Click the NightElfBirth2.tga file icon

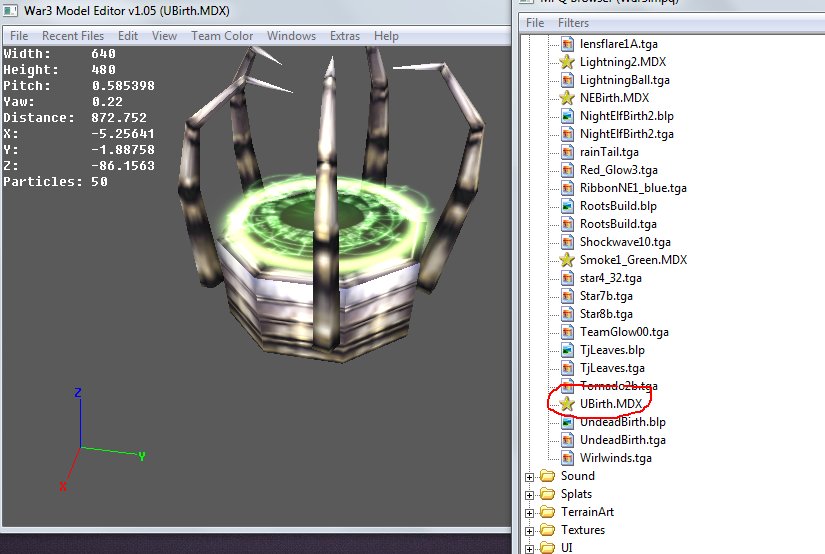click(x=567, y=134)
